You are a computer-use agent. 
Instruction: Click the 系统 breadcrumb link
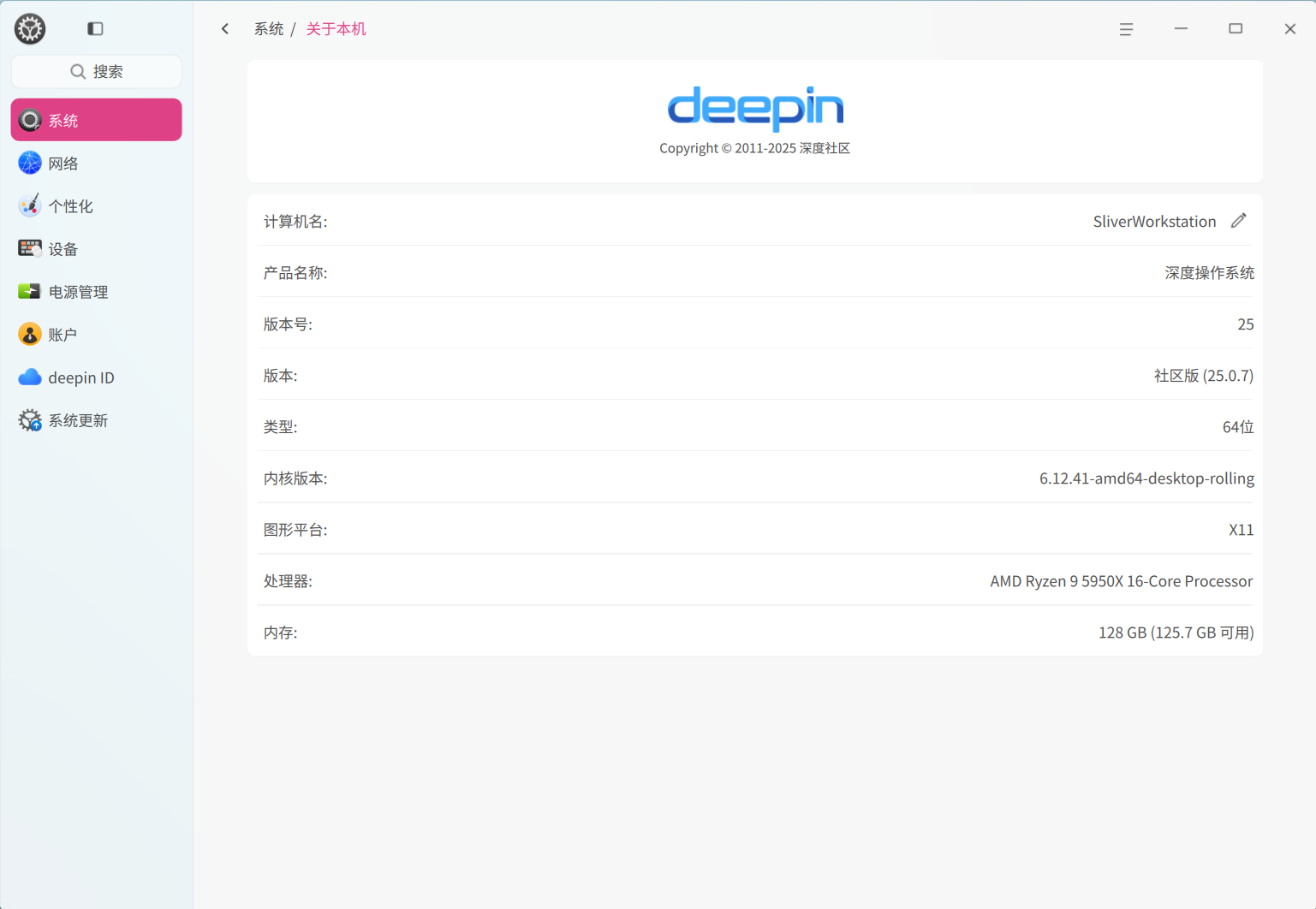268,29
